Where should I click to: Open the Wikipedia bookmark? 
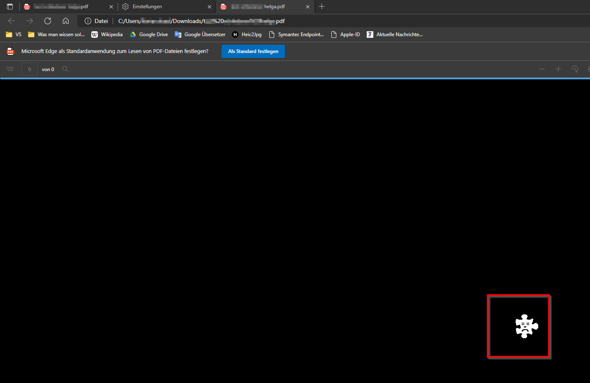[x=107, y=35]
